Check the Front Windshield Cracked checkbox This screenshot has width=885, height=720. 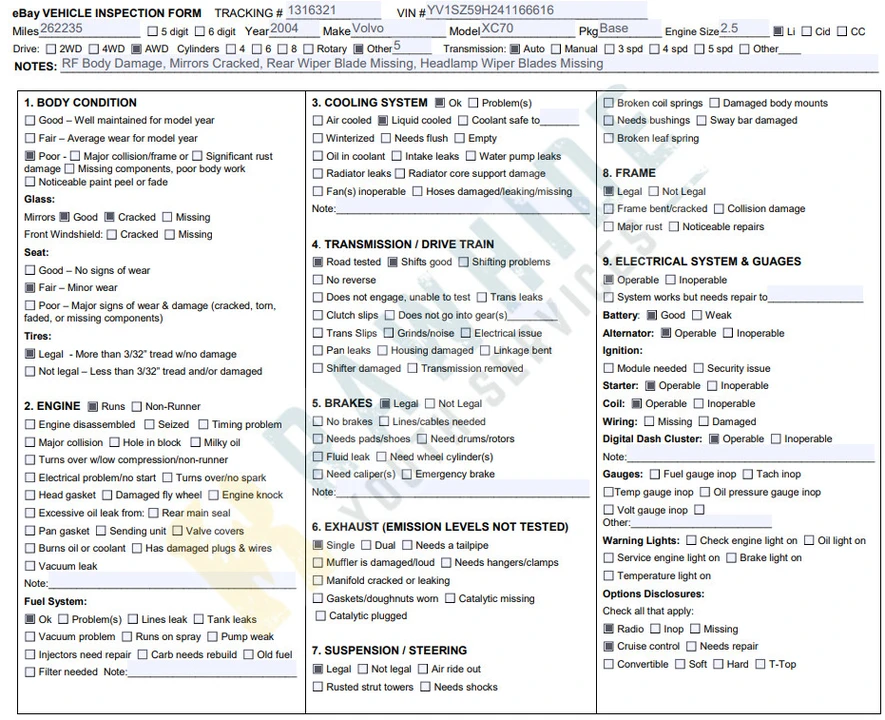tap(112, 234)
